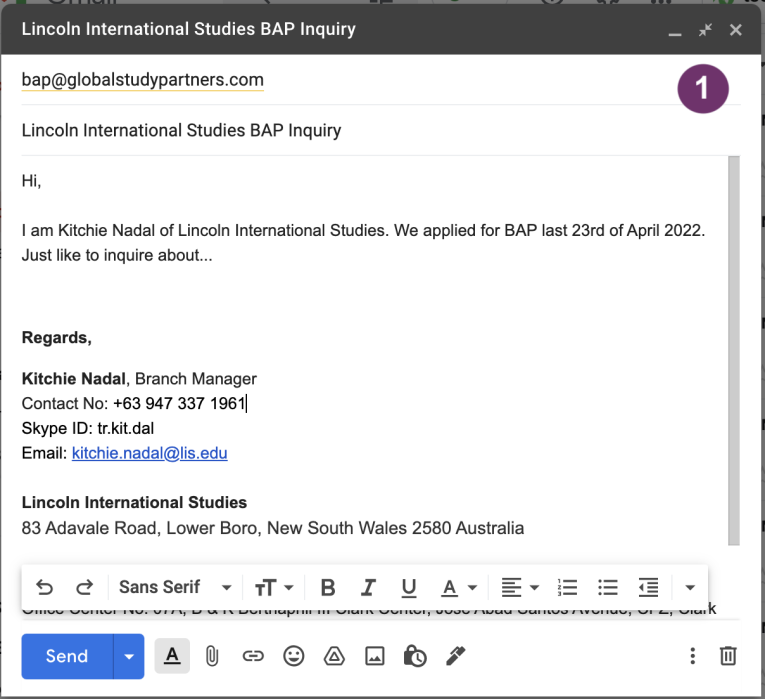Toggle formatting options toolbar button
This screenshot has height=699, width=765.
tap(172, 656)
